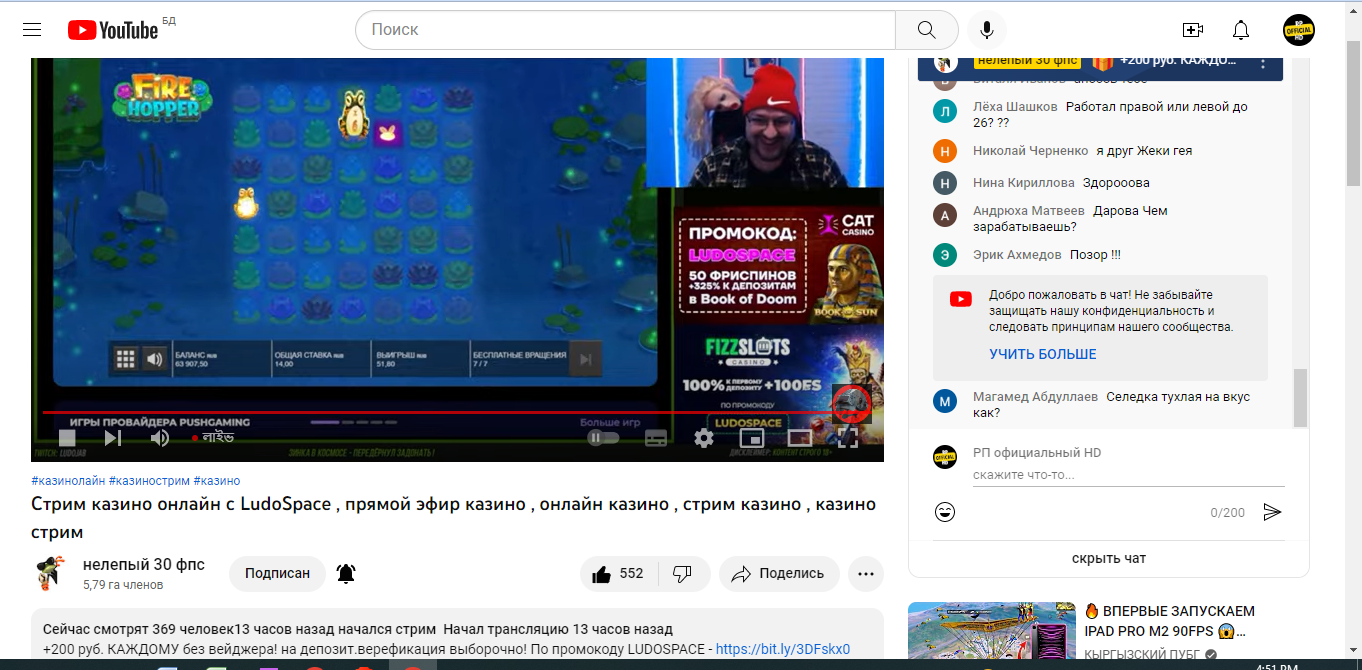Open the emoji picker in chat
1362x670 pixels.
(944, 512)
